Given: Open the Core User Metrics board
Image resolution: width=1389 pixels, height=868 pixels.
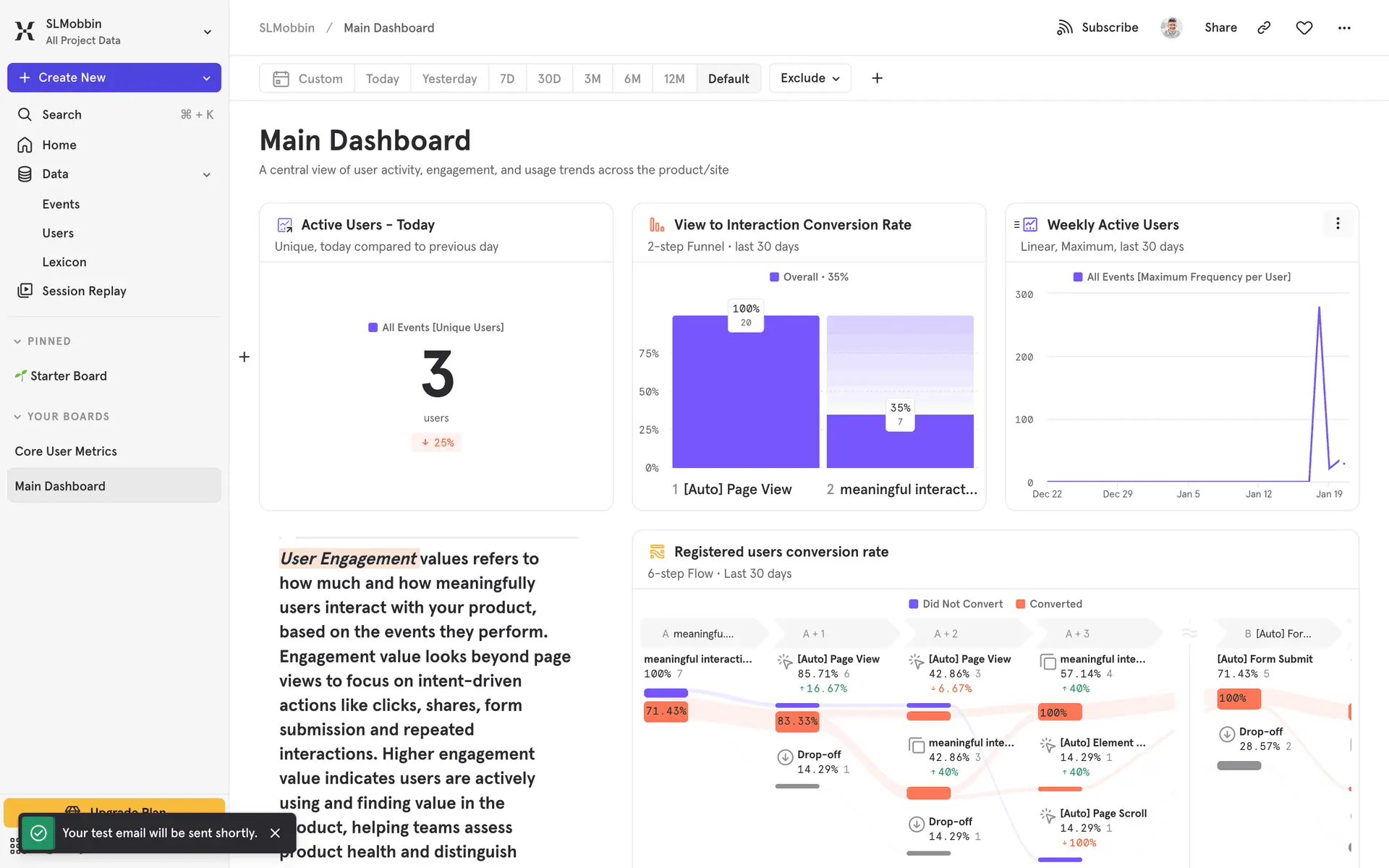Looking at the screenshot, I should pyautogui.click(x=66, y=451).
